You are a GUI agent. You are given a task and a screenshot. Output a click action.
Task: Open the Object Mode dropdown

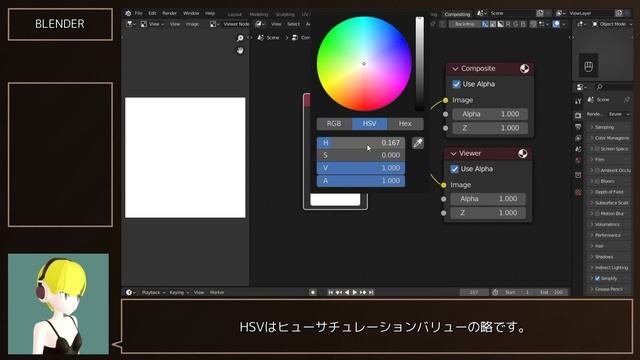[611, 24]
